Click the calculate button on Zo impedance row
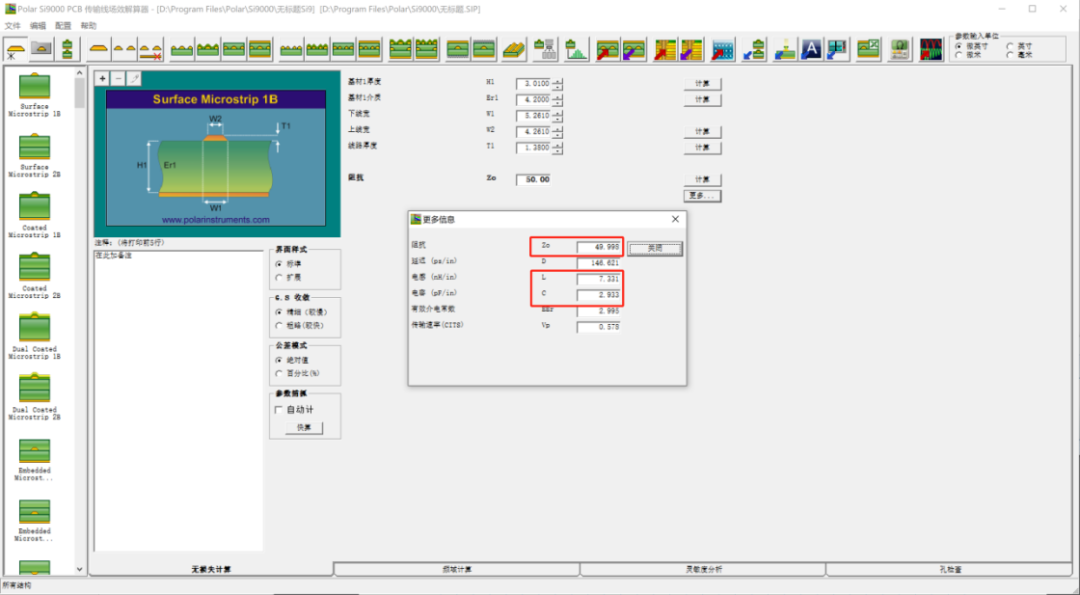The height and width of the screenshot is (595, 1080). (x=703, y=180)
